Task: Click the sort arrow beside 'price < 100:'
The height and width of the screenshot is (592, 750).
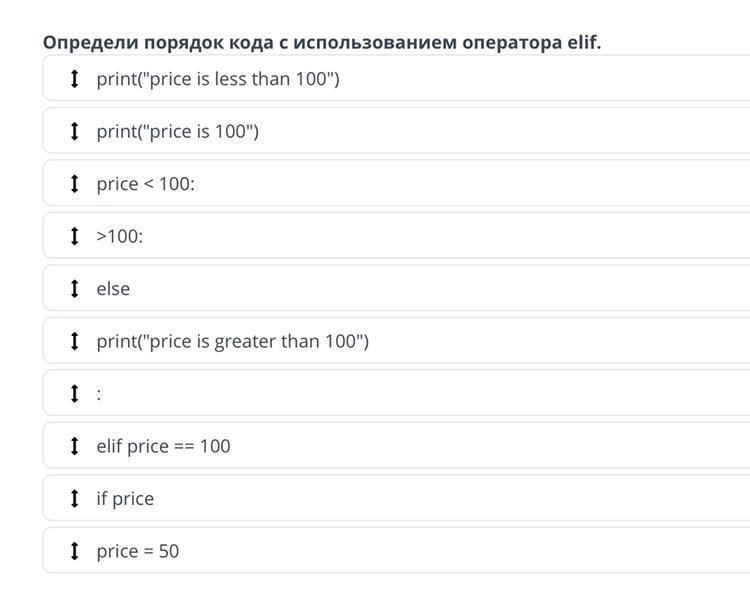Action: pos(74,184)
